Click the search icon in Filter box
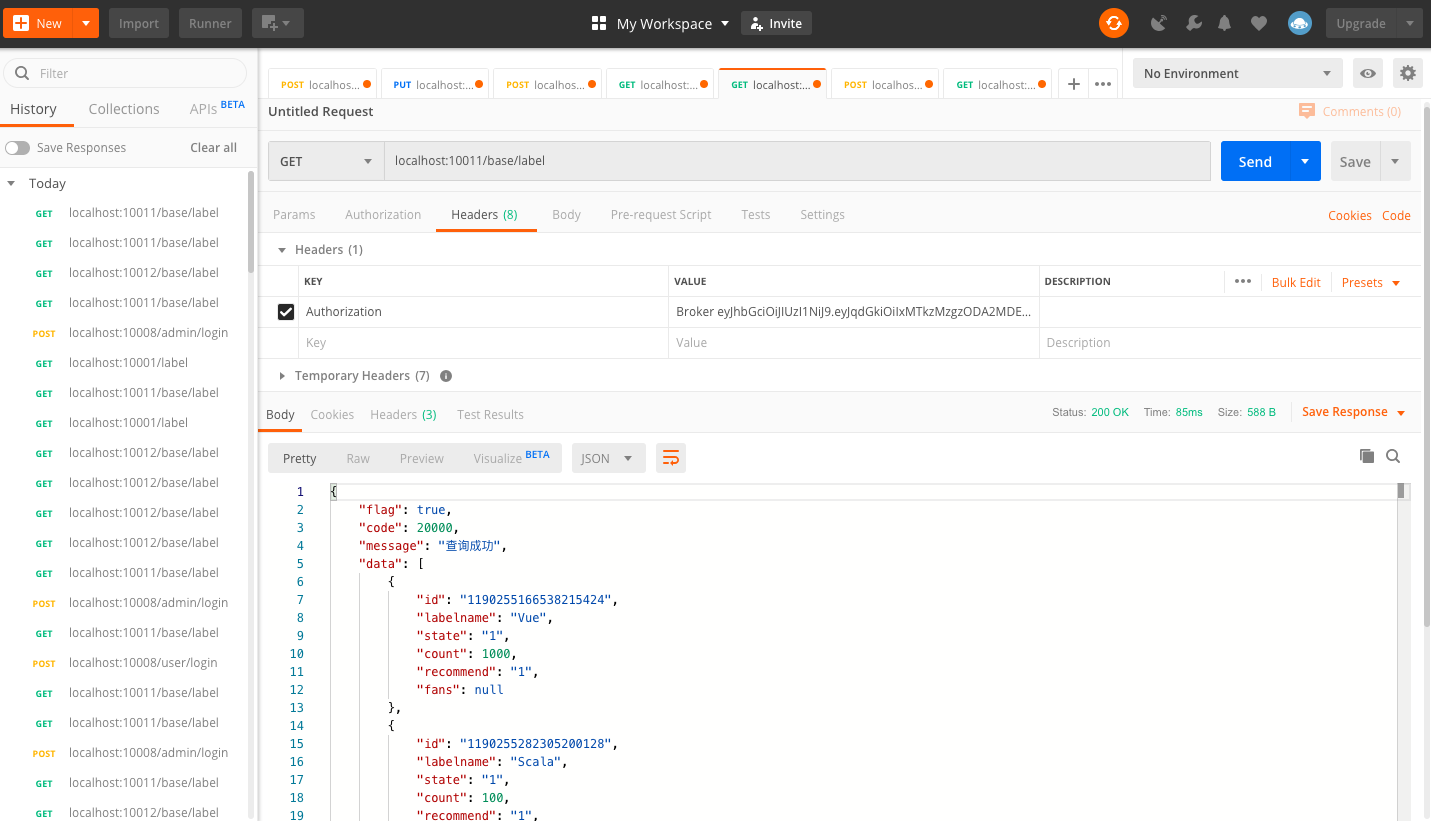The image size is (1431, 821). coord(22,73)
